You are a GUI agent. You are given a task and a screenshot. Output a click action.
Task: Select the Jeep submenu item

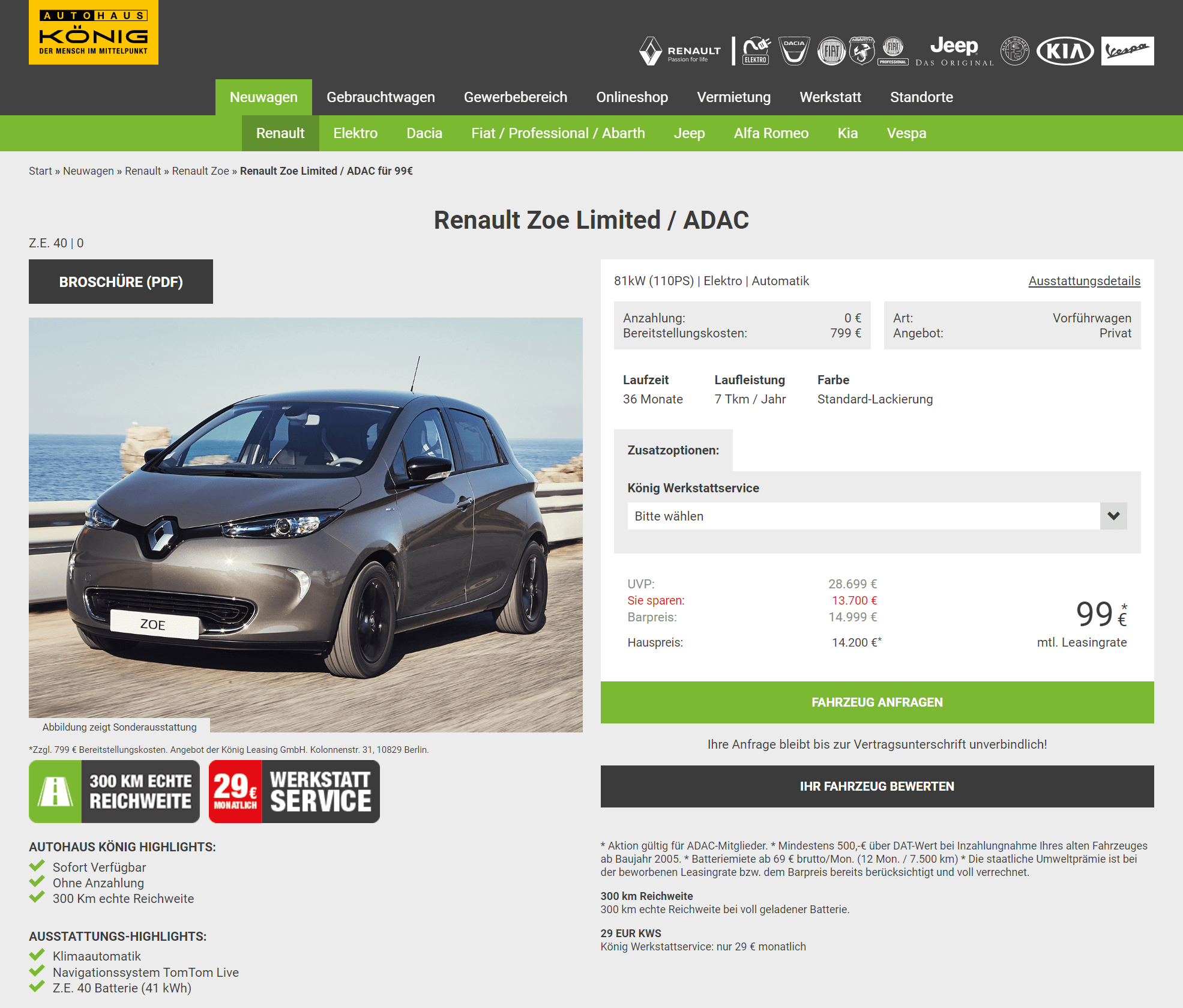[x=689, y=133]
